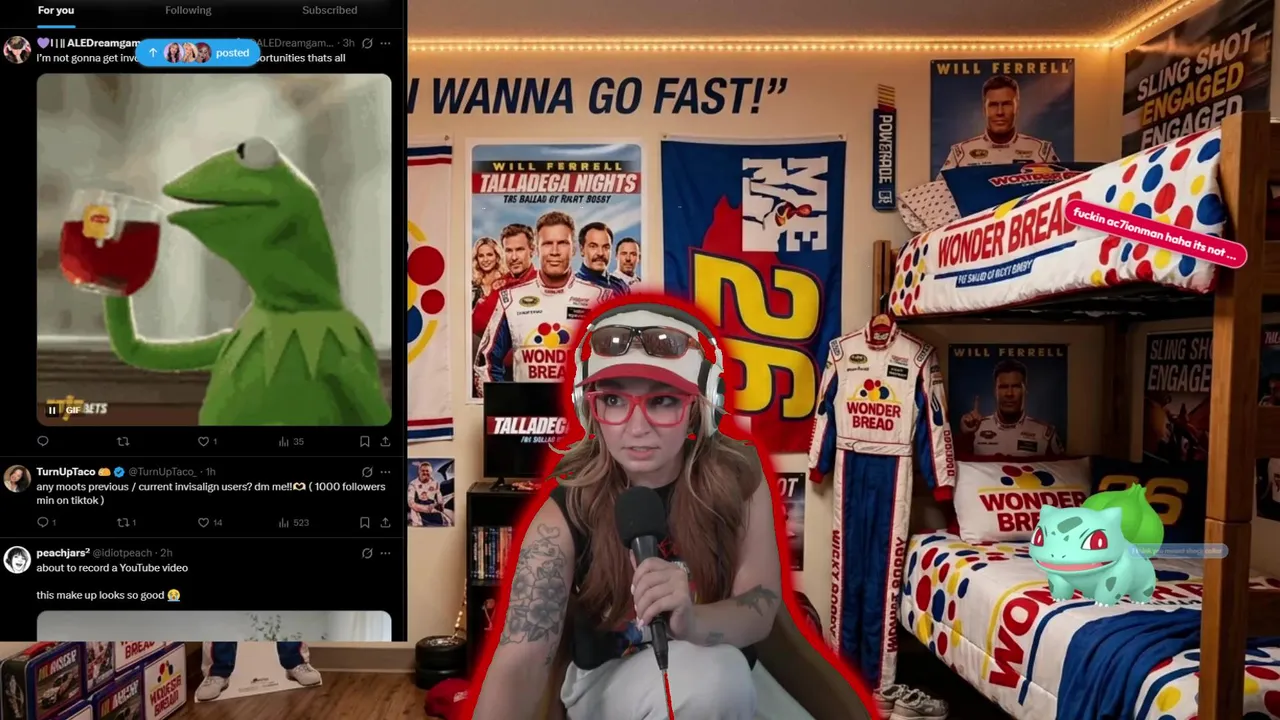1280x720 pixels.
Task: Open TurnUpTaco's profile avatar
Action: pyautogui.click(x=17, y=478)
